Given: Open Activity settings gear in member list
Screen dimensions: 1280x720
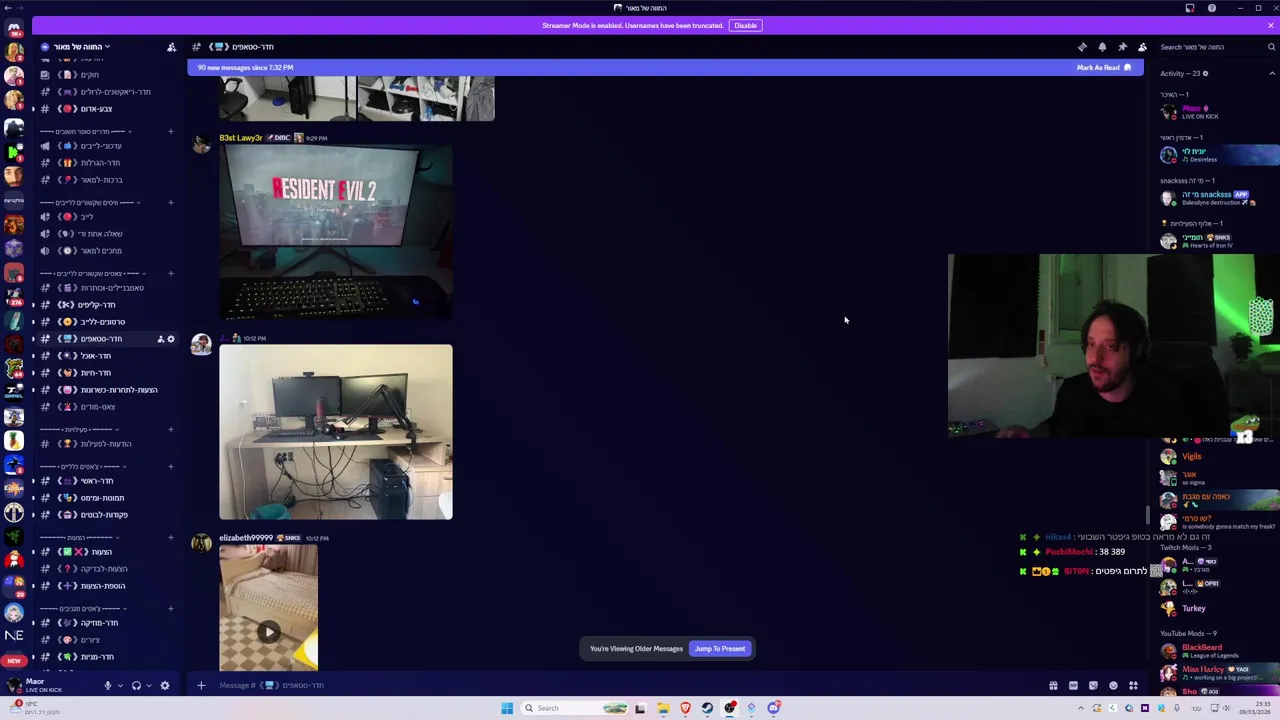Looking at the screenshot, I should pyautogui.click(x=1205, y=73).
